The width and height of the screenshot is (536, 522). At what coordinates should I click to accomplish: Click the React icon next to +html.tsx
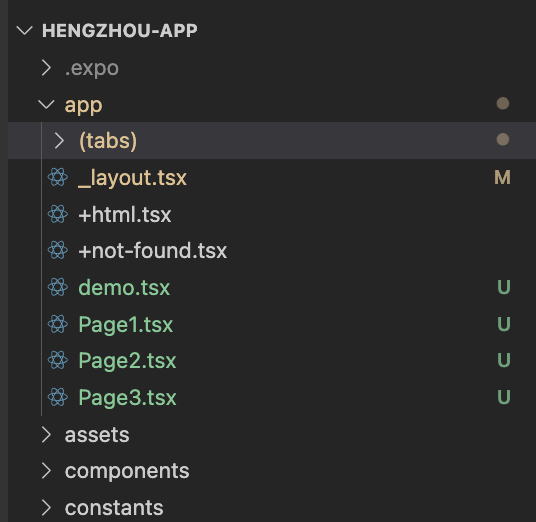(x=57, y=214)
